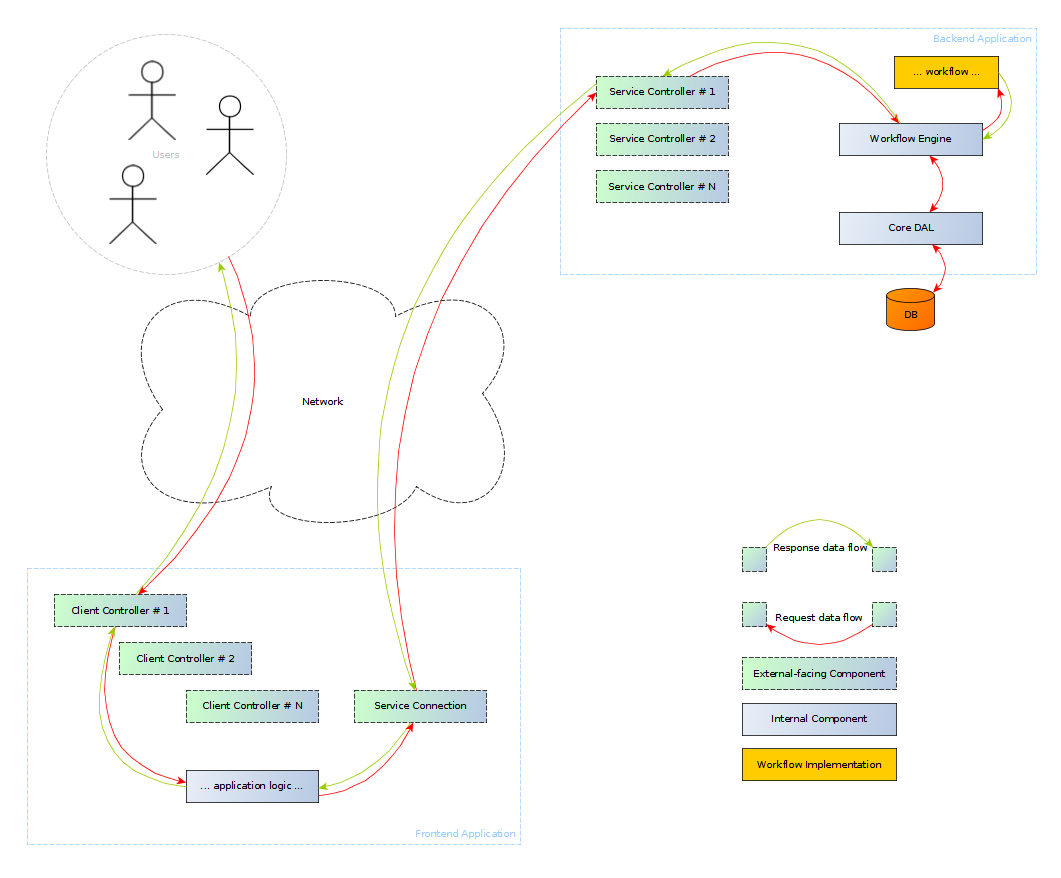This screenshot has height=878, width=1061.
Task: Click the orange Workflow Implementation legend swatch
Action: 819,764
